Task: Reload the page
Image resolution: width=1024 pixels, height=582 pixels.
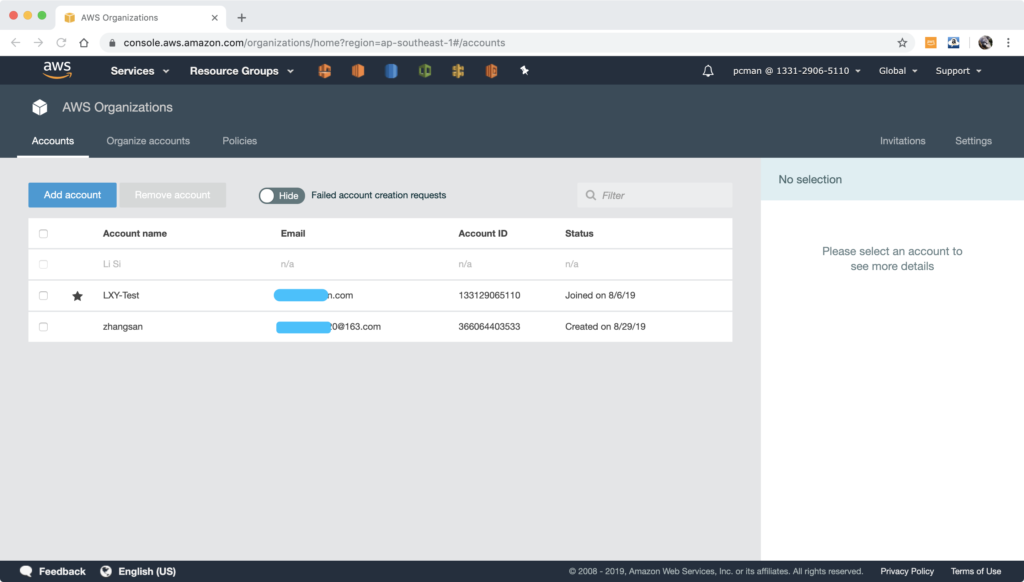Action: [61, 42]
